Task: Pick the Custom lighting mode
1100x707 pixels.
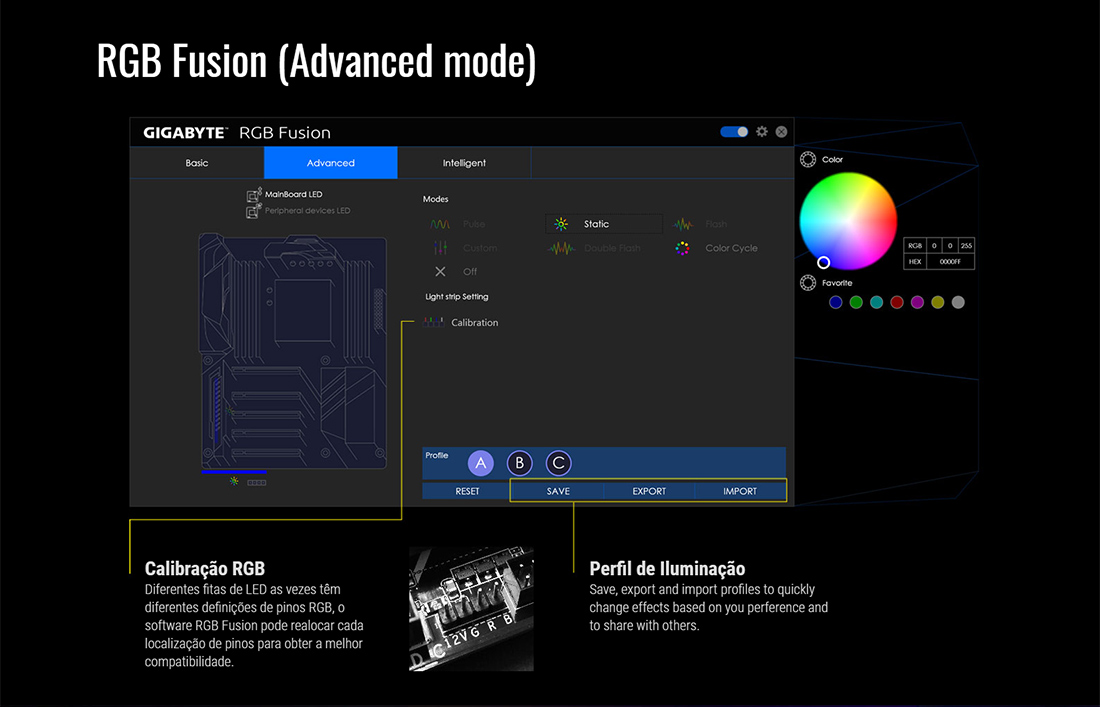Action: click(x=464, y=248)
